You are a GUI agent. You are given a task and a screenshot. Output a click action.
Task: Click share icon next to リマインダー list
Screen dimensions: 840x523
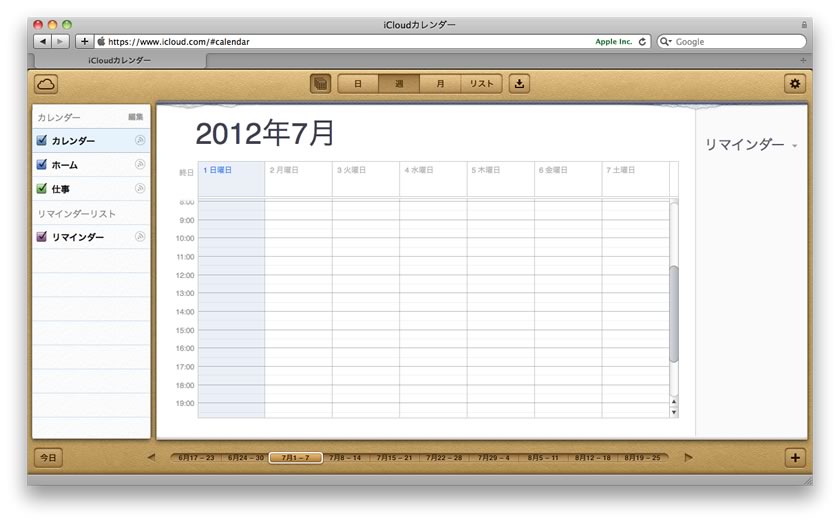pos(140,236)
